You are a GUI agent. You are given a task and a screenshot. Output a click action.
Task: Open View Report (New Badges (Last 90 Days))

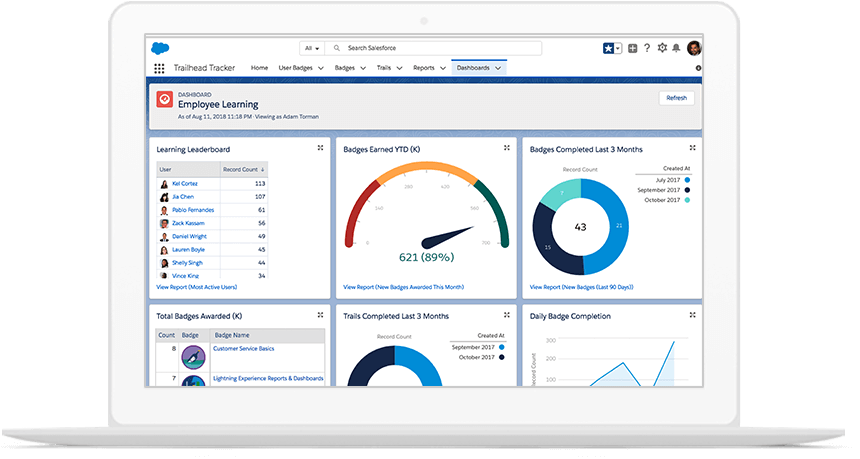581,287
